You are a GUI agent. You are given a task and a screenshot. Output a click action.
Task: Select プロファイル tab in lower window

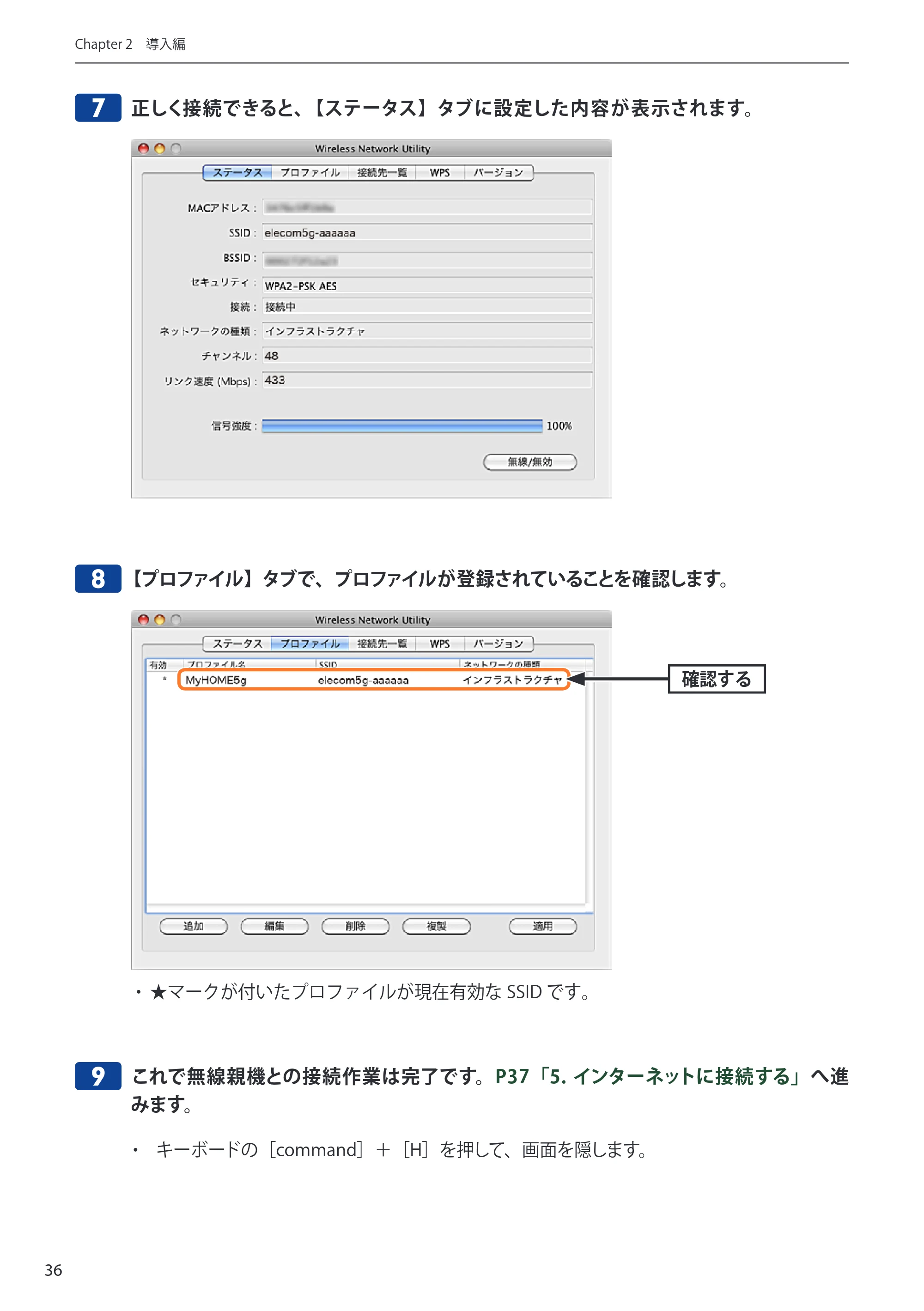(x=310, y=643)
